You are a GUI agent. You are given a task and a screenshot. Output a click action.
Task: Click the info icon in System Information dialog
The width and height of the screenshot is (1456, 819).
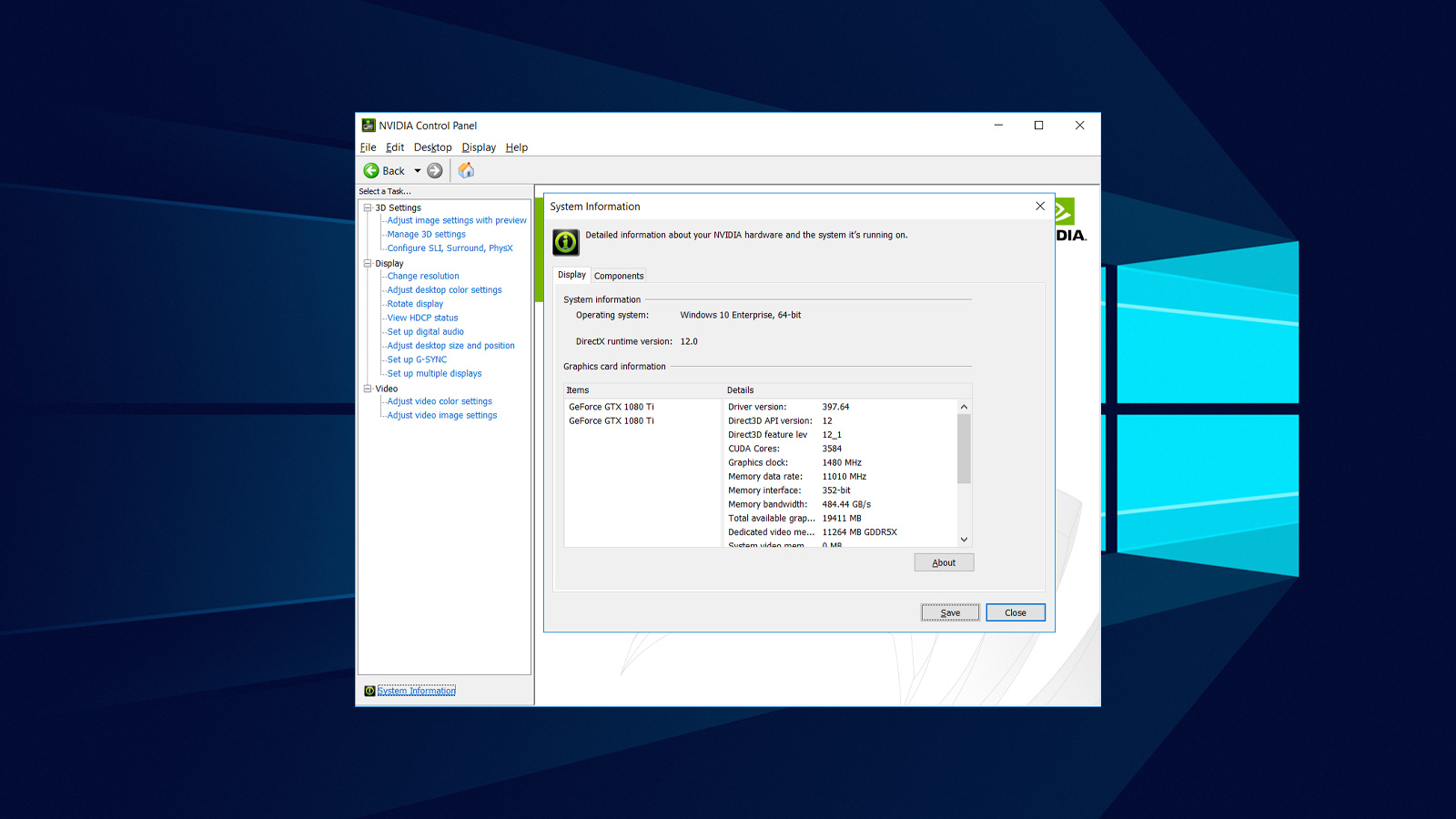point(566,242)
